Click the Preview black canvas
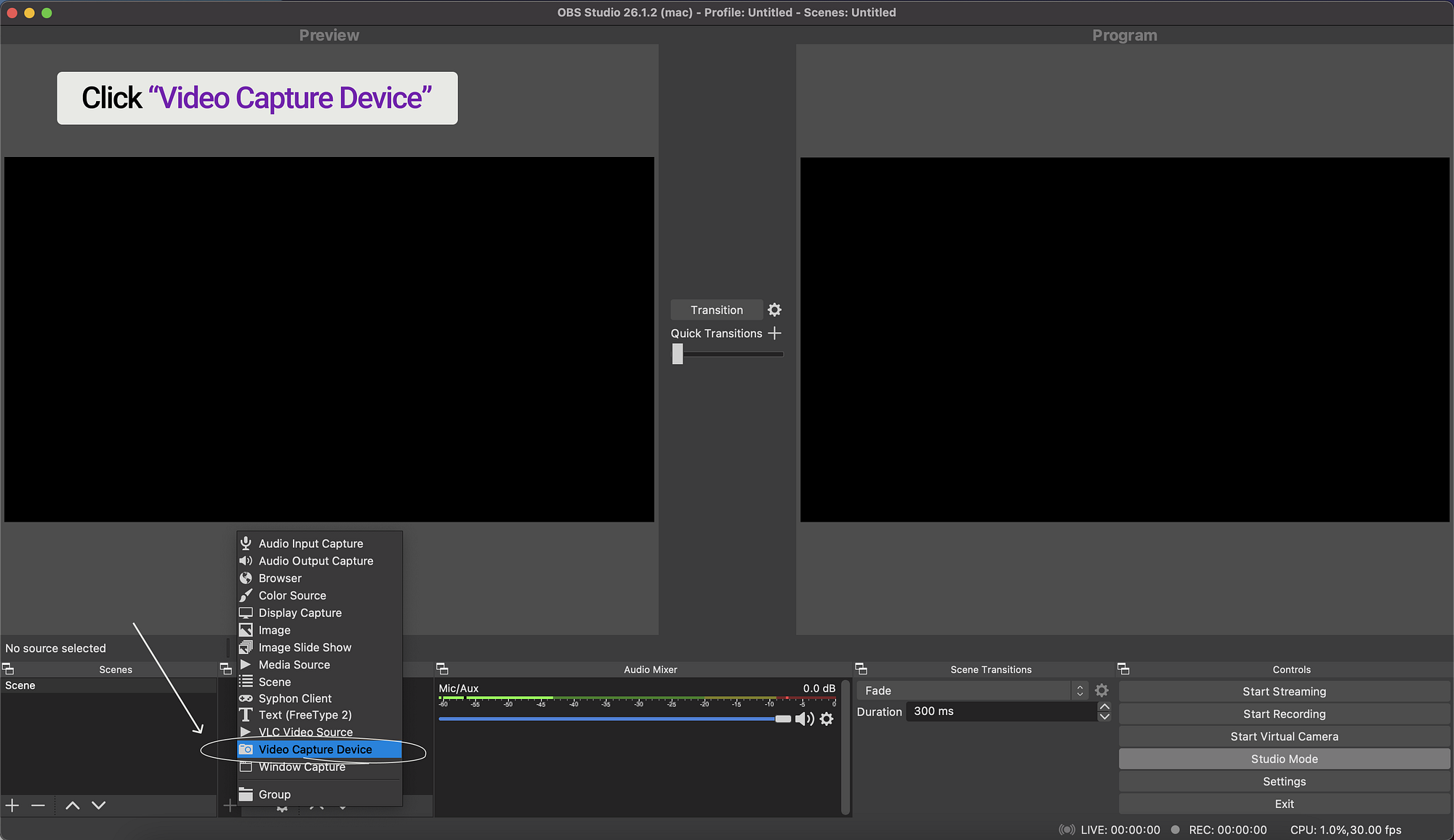The width and height of the screenshot is (1454, 840). click(x=329, y=339)
